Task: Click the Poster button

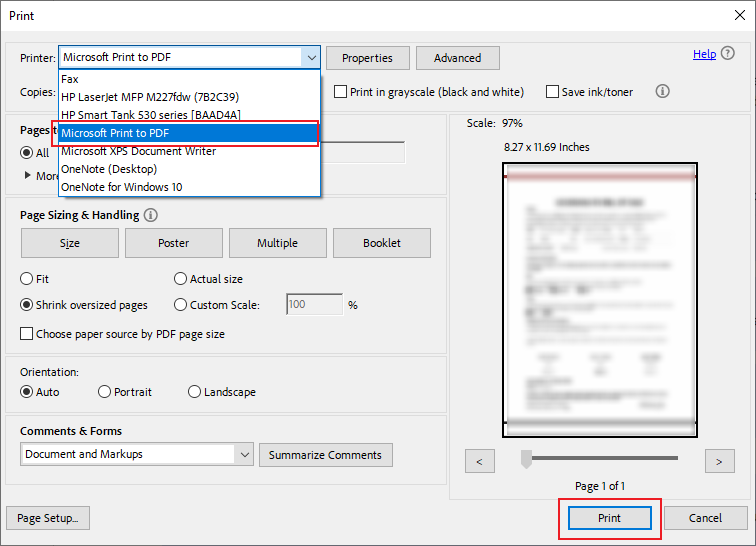Action: (174, 243)
